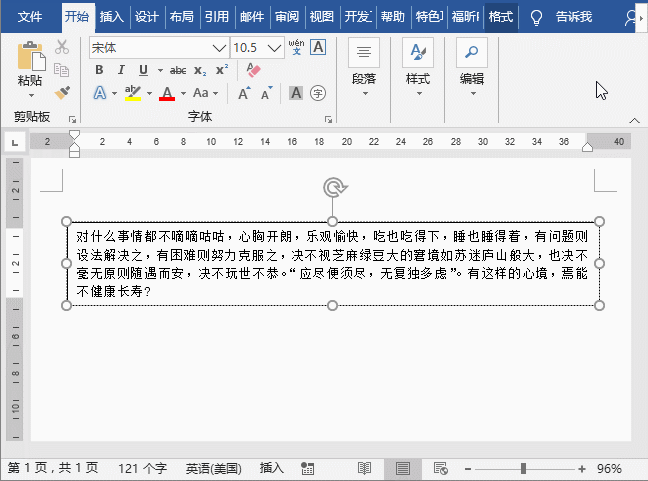The height and width of the screenshot is (481, 648).
Task: Toggle strikethrough abc formatting
Action: 178,71
